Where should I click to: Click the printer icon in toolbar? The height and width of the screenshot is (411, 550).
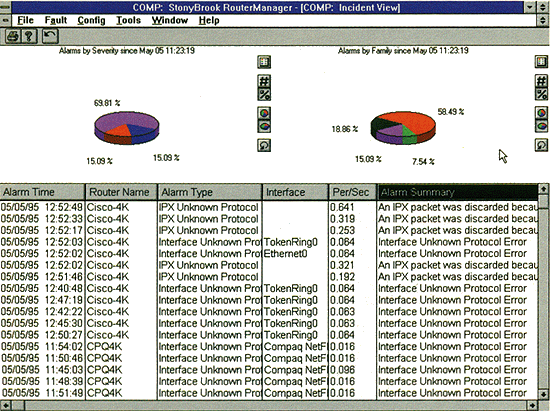point(13,36)
